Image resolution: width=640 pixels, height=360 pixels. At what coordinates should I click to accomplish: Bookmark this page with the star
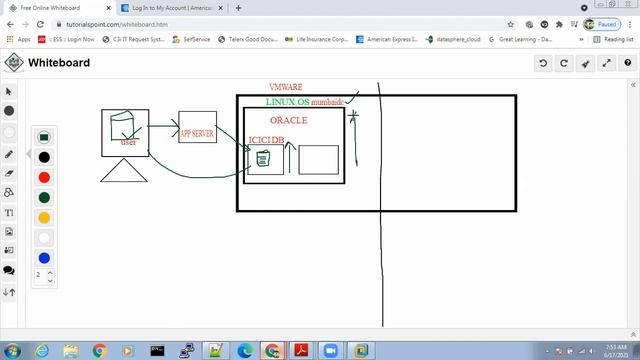tap(511, 24)
